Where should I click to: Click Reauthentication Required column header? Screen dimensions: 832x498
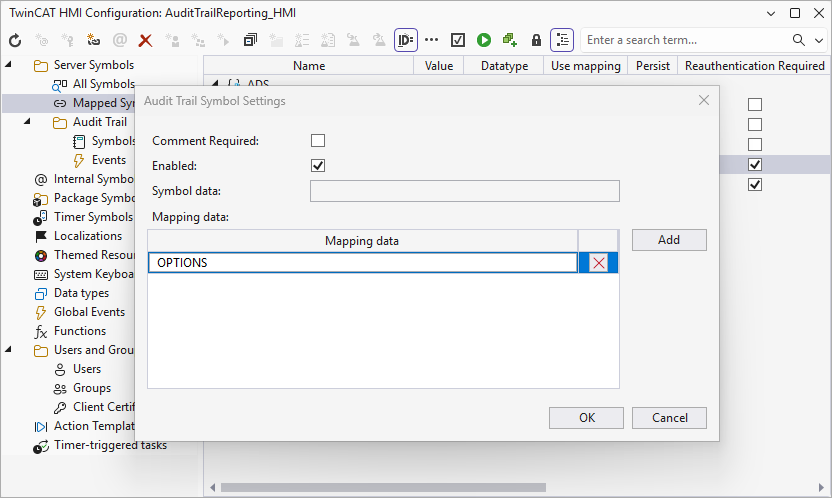coord(755,66)
